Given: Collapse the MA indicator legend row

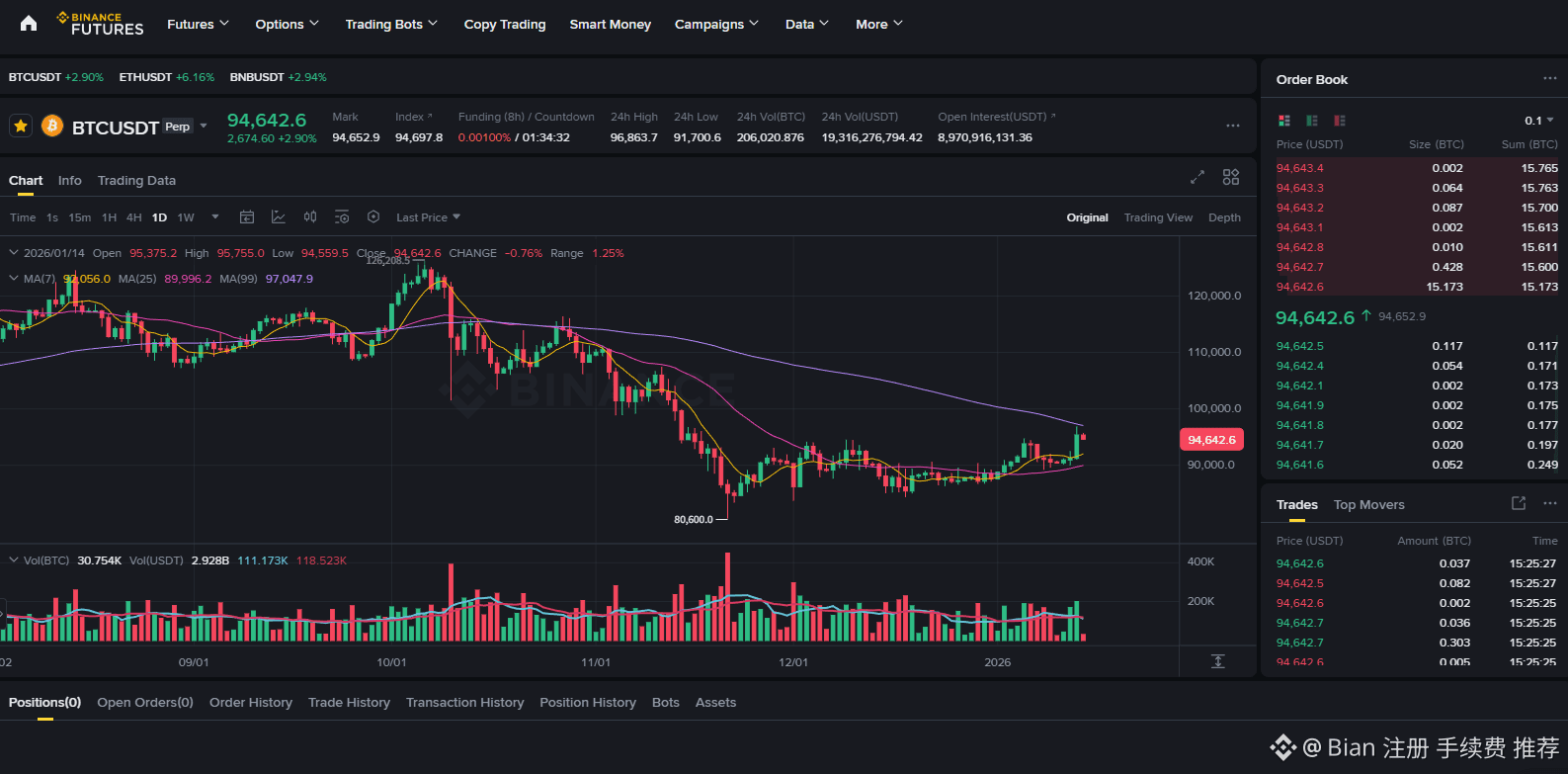Looking at the screenshot, I should [x=14, y=279].
